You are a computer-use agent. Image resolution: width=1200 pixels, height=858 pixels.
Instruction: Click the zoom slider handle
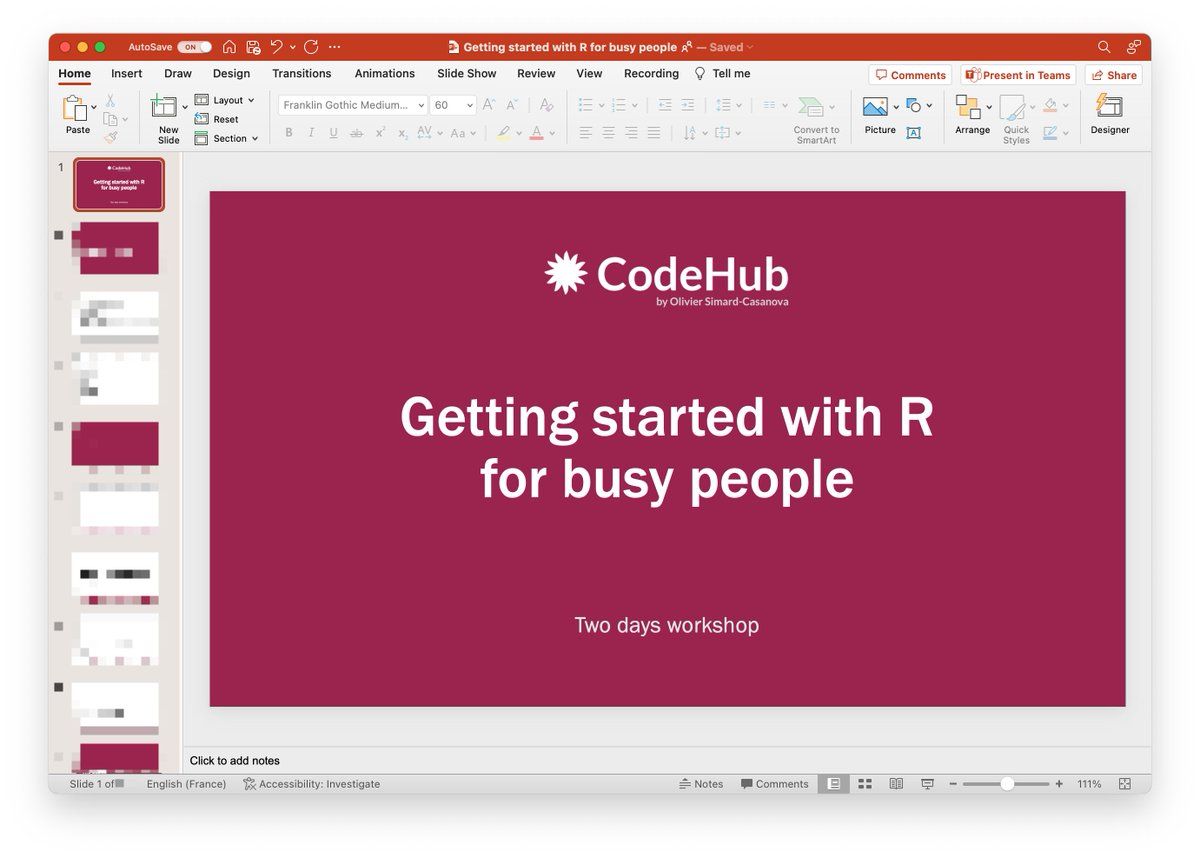pyautogui.click(x=1007, y=784)
